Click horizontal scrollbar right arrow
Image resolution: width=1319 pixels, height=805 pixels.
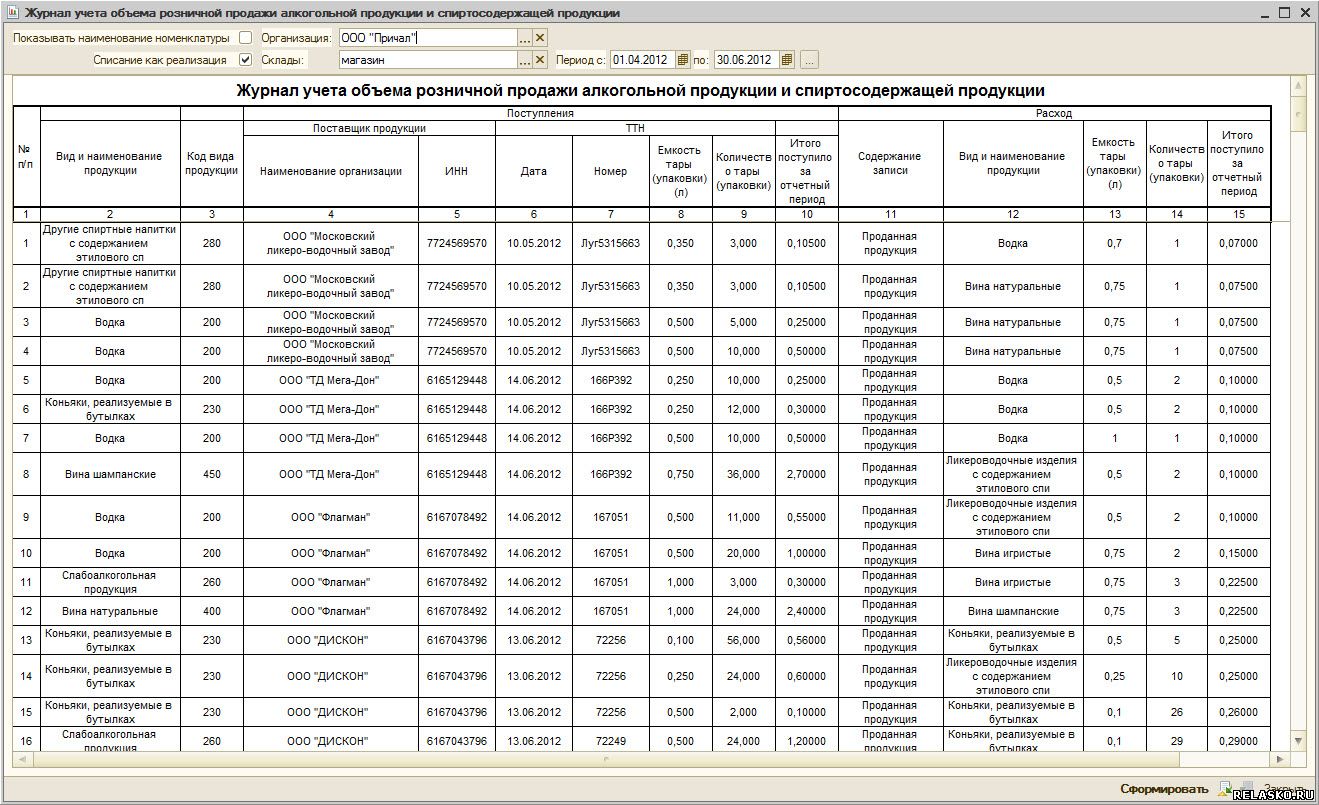(x=1280, y=759)
